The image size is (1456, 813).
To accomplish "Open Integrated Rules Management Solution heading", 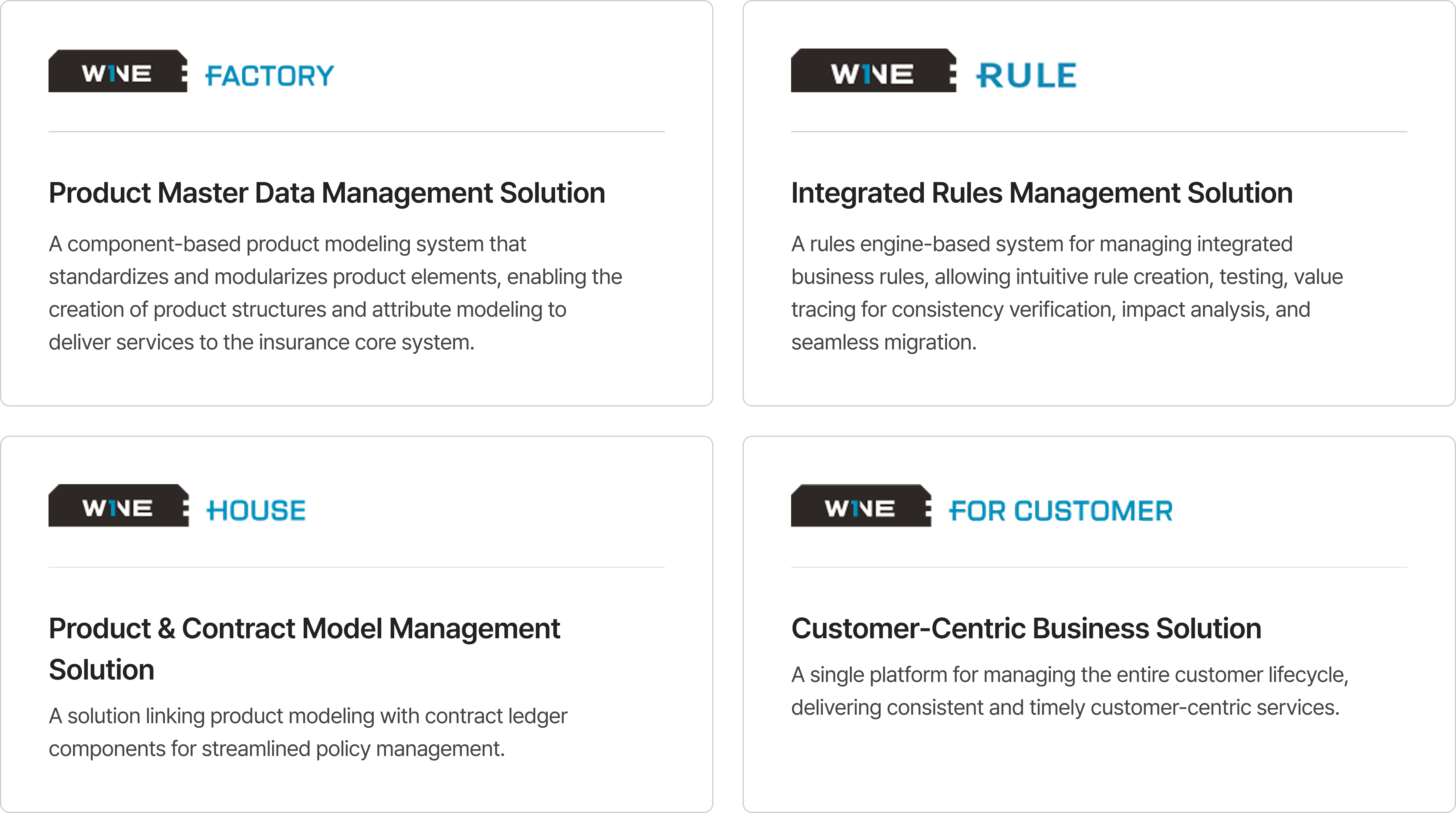I will 1042,193.
